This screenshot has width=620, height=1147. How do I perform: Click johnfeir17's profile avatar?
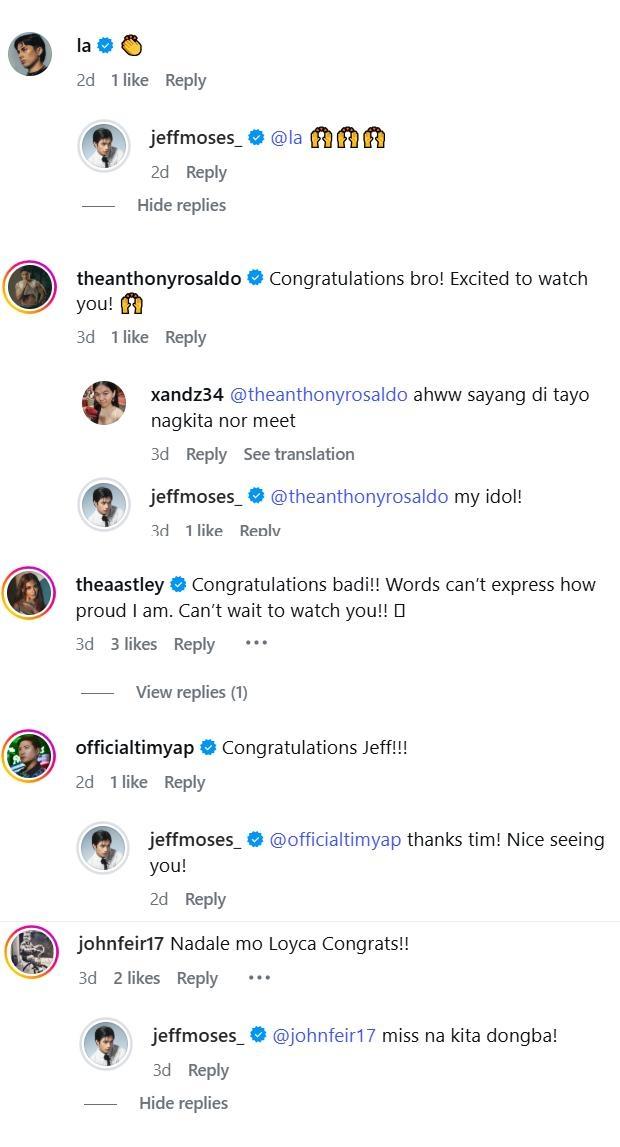click(32, 952)
